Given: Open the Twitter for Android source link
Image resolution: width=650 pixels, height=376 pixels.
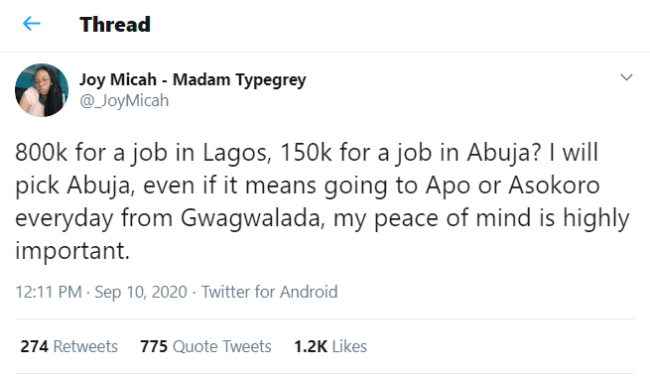Looking at the screenshot, I should point(270,292).
